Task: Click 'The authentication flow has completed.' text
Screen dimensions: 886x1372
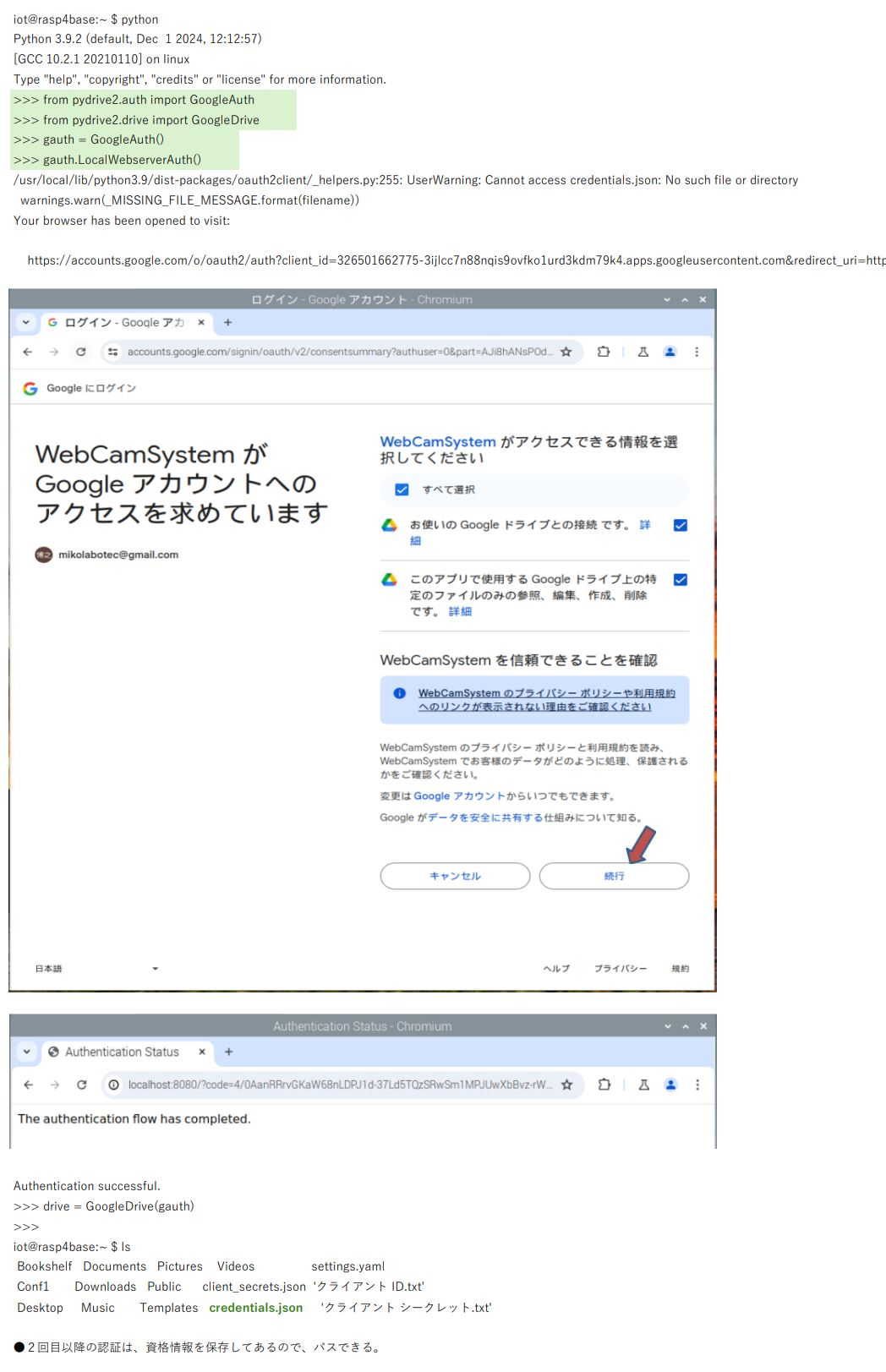Action: 134,1118
